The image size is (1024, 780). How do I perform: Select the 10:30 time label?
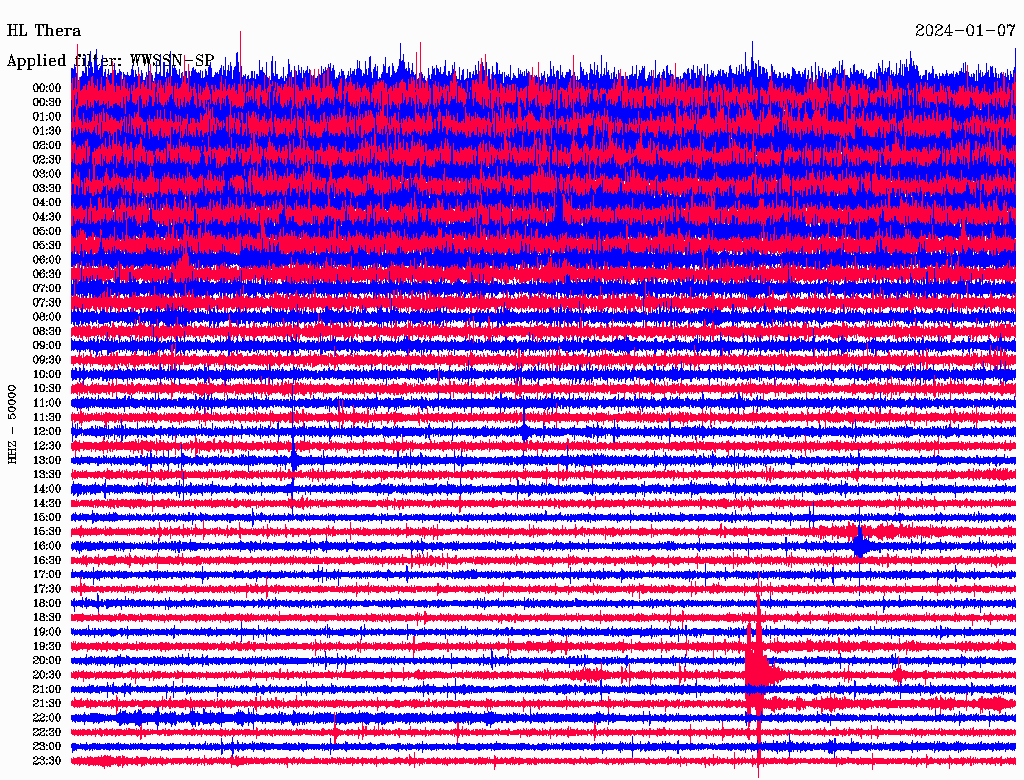coord(47,389)
